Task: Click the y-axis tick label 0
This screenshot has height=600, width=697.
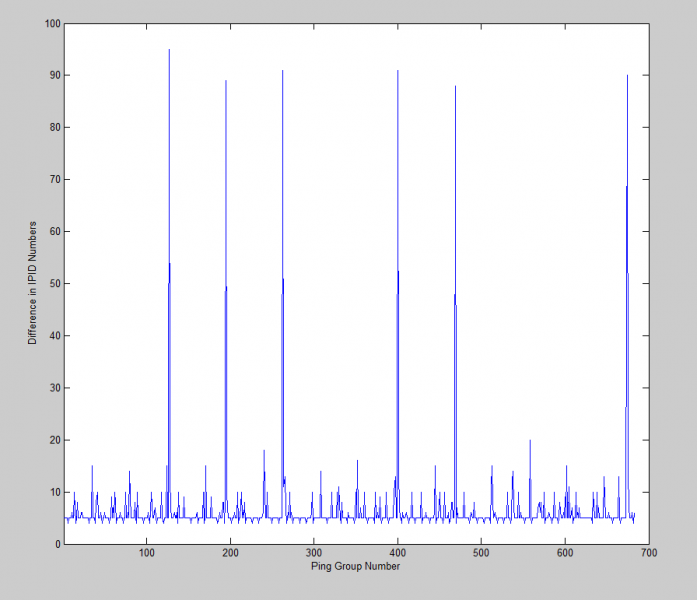Action: [57, 544]
